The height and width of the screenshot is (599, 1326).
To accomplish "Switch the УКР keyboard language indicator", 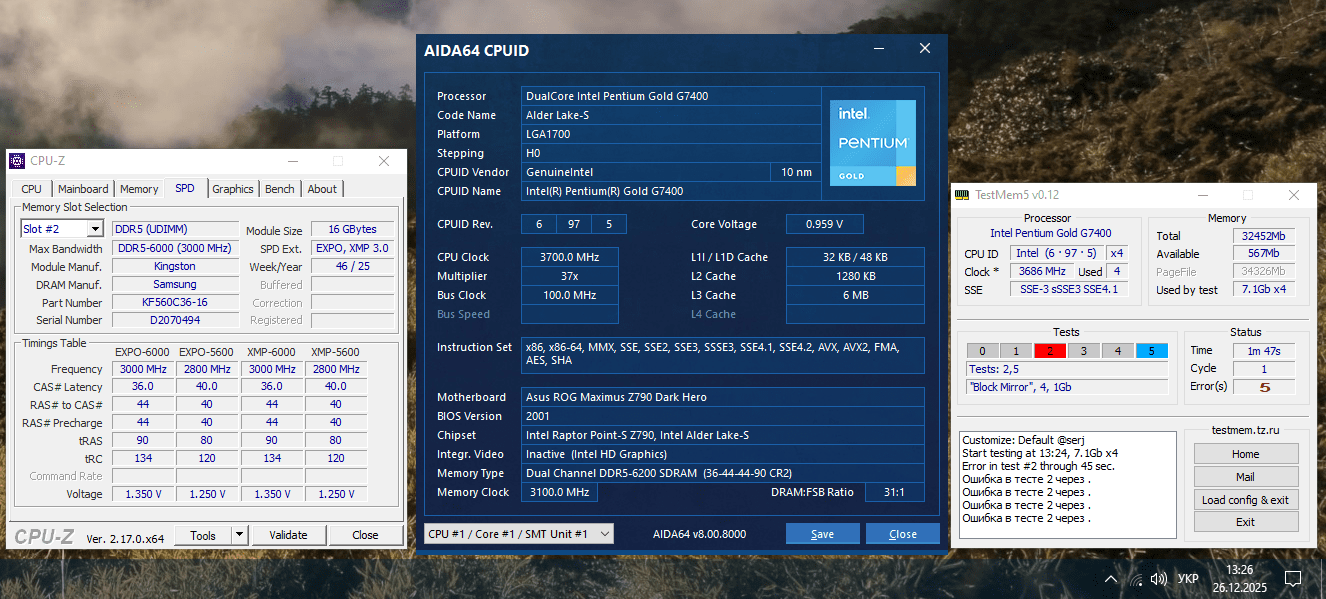I will [1189, 579].
